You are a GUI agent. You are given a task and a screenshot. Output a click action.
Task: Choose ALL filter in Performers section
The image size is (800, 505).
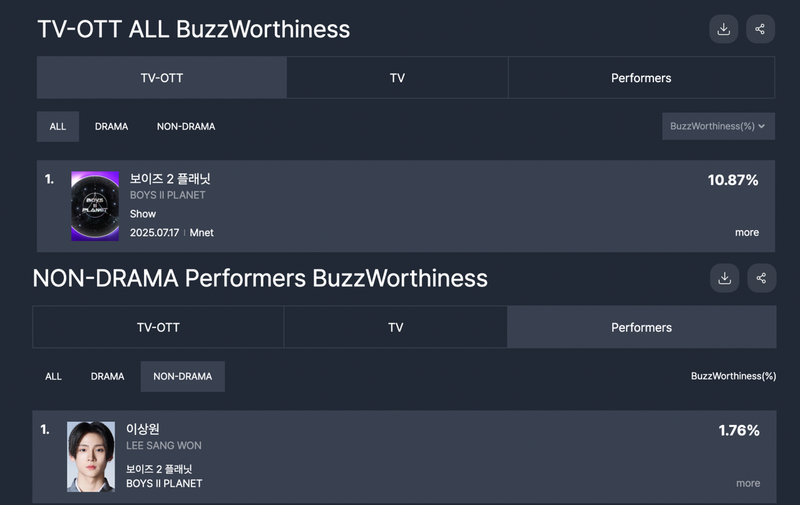(x=53, y=376)
